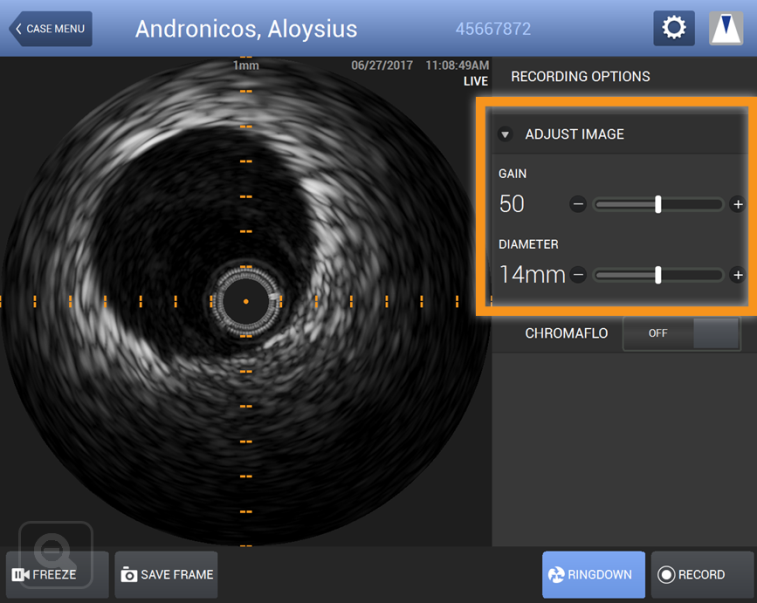Collapse the Adjust Image section
This screenshot has width=757, height=603.
505,134
